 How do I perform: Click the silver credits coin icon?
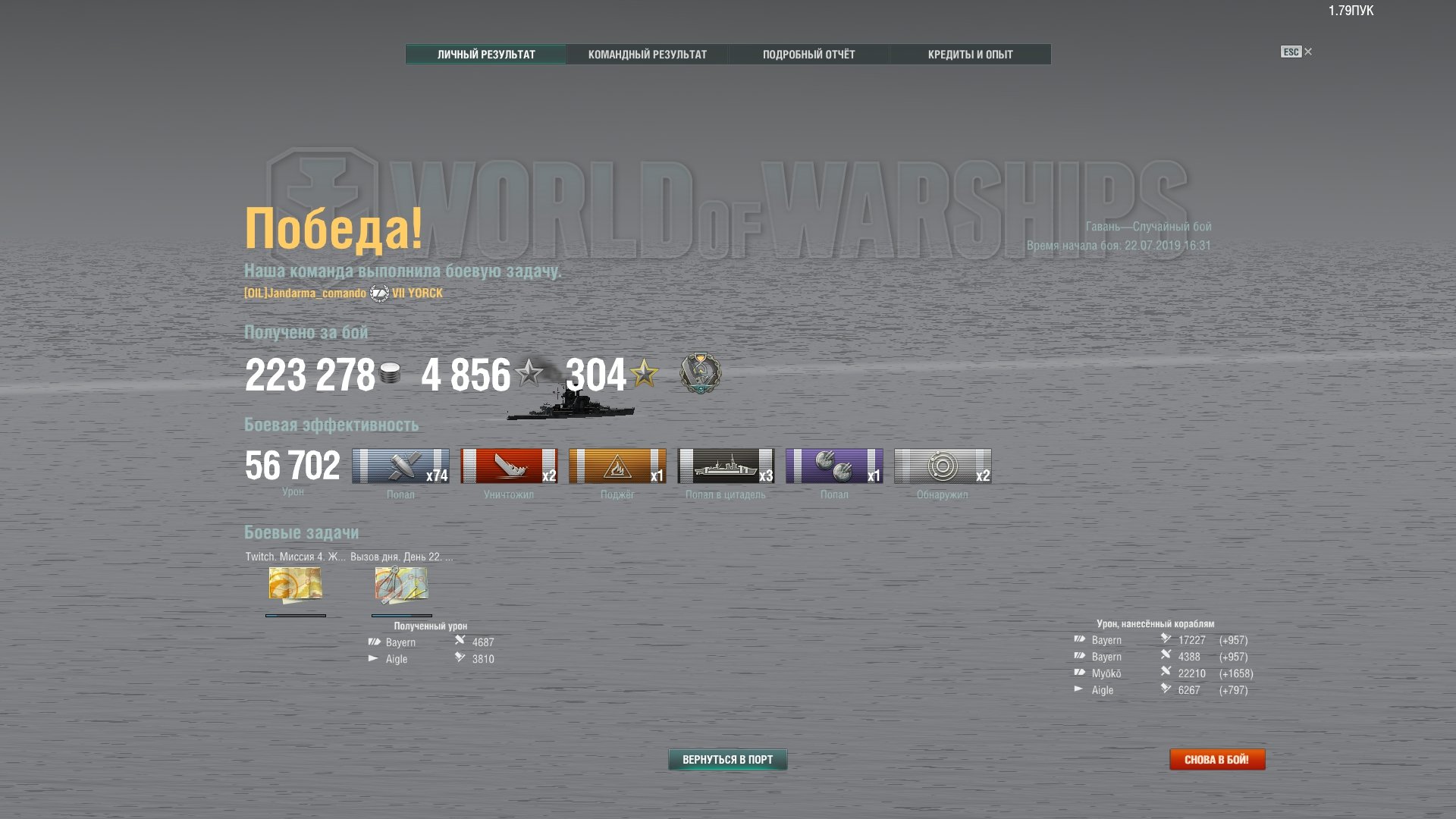click(390, 373)
